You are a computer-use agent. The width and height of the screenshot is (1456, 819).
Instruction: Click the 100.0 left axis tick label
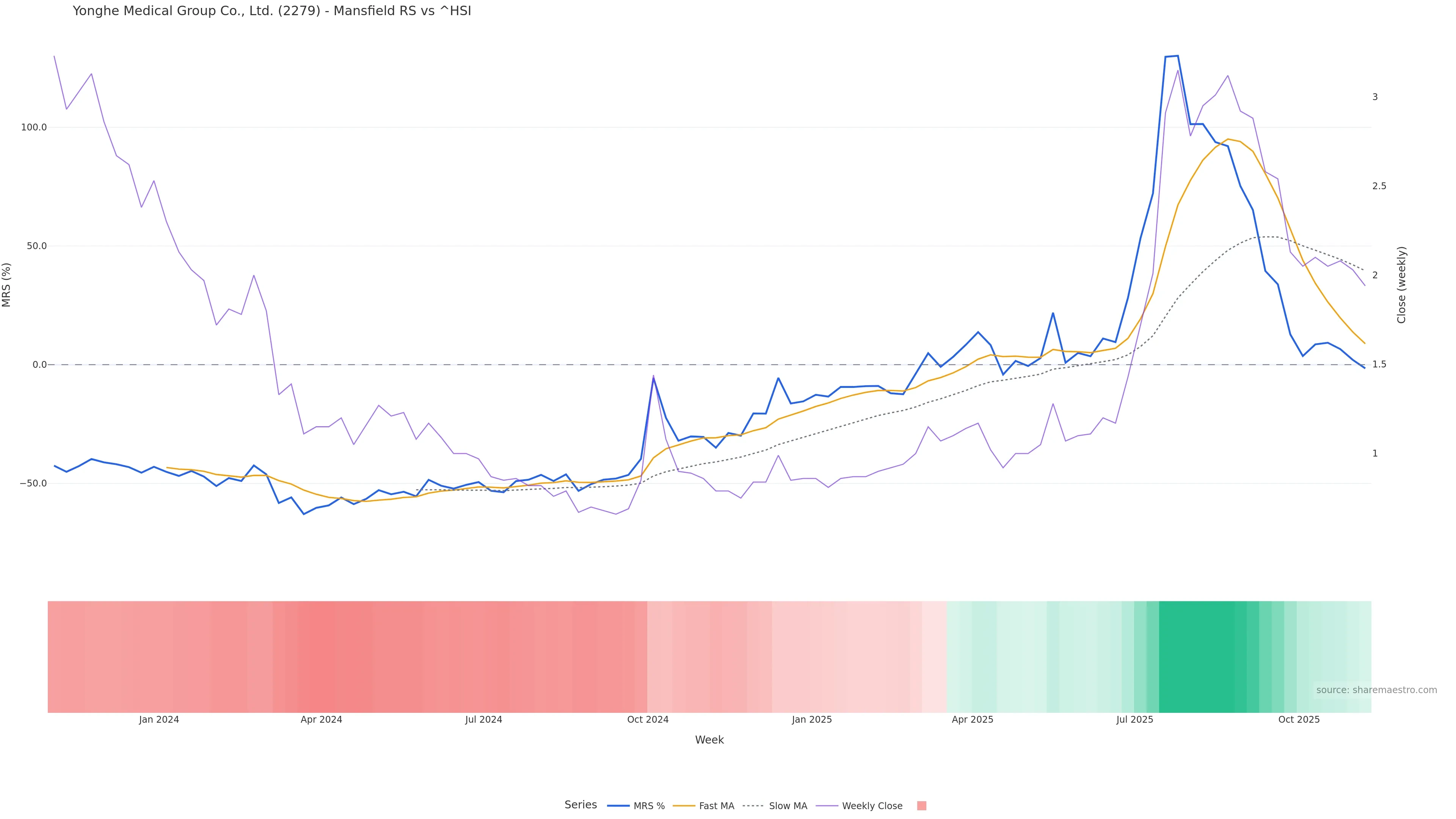(x=34, y=127)
